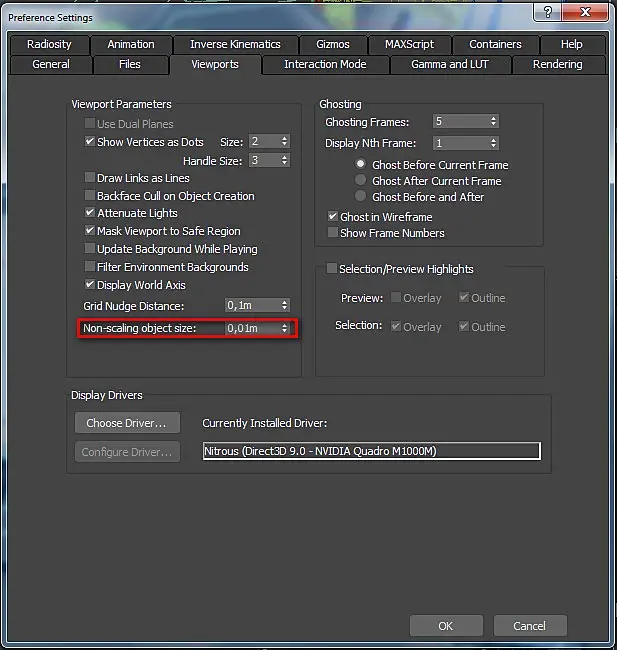Image resolution: width=617 pixels, height=650 pixels.
Task: Click the Choose Driver button
Action: 127,423
